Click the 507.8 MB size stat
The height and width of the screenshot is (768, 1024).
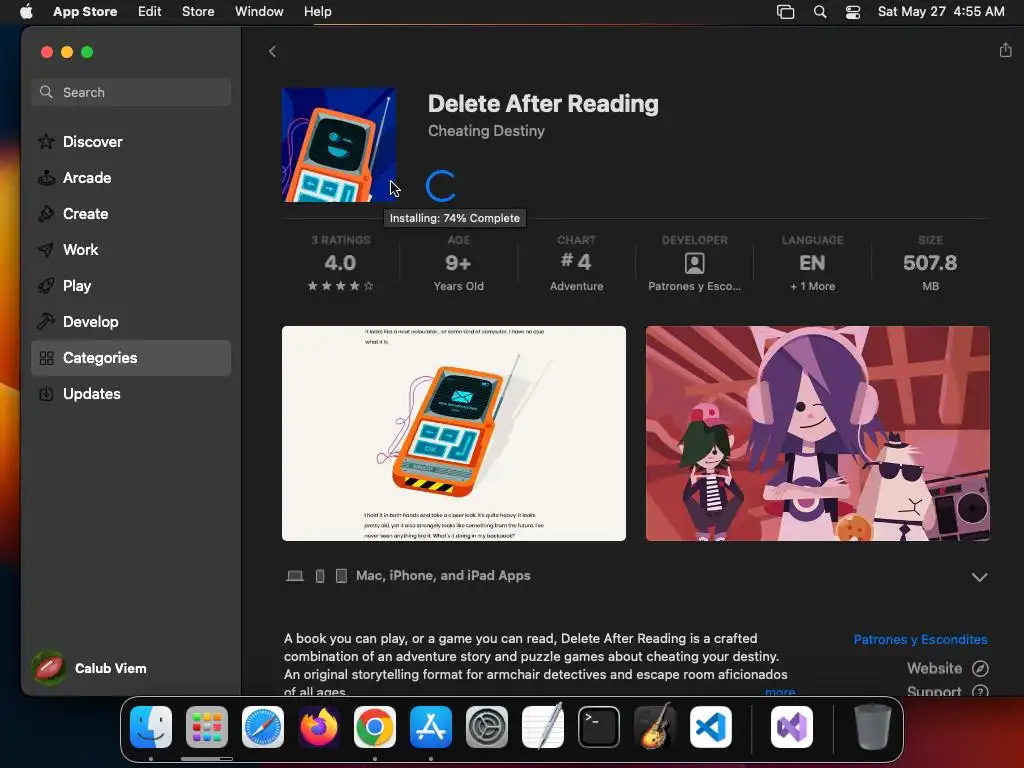pos(930,263)
